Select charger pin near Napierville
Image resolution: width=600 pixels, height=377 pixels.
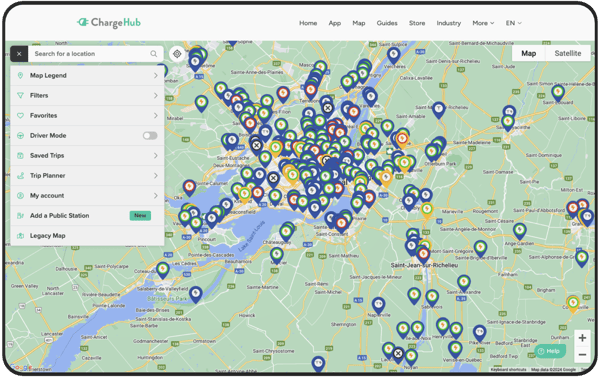point(378,306)
